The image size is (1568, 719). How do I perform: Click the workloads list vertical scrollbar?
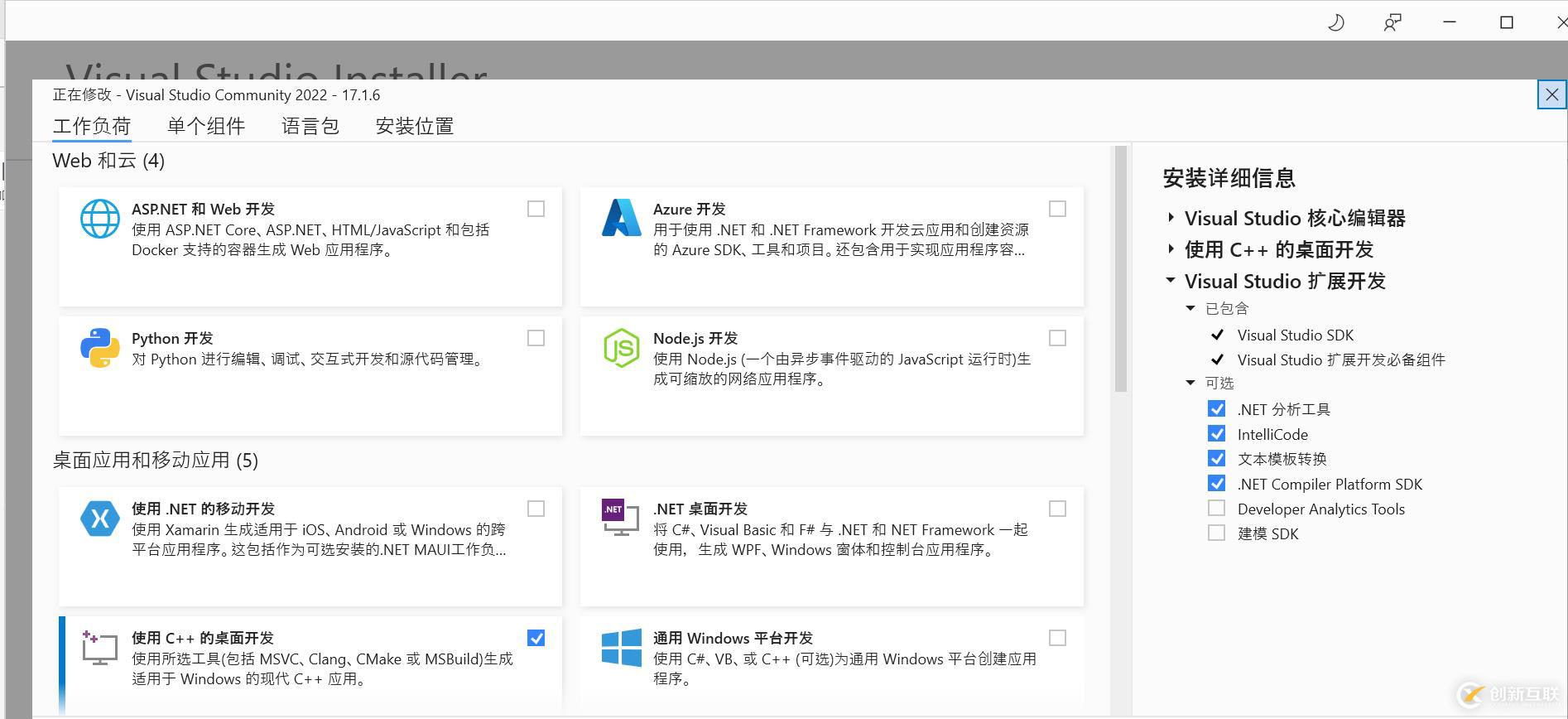tap(1121, 268)
